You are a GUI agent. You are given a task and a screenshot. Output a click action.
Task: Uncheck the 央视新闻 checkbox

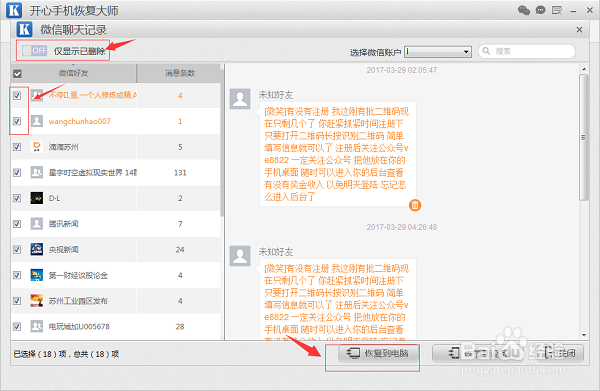pyautogui.click(x=17, y=249)
